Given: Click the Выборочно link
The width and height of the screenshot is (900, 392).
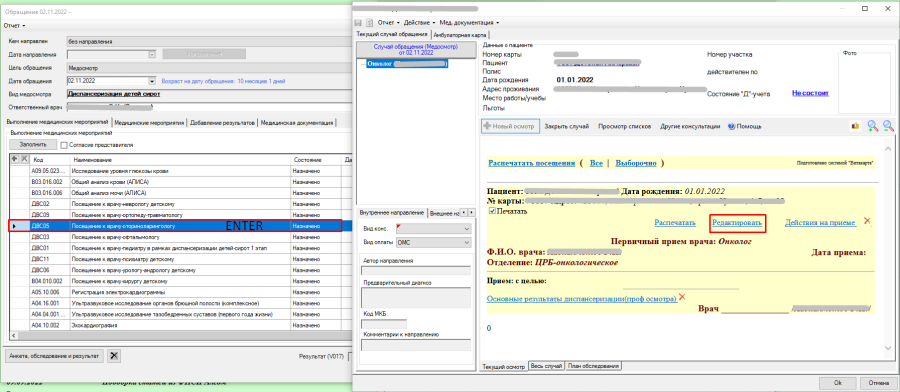Looking at the screenshot, I should (x=635, y=163).
